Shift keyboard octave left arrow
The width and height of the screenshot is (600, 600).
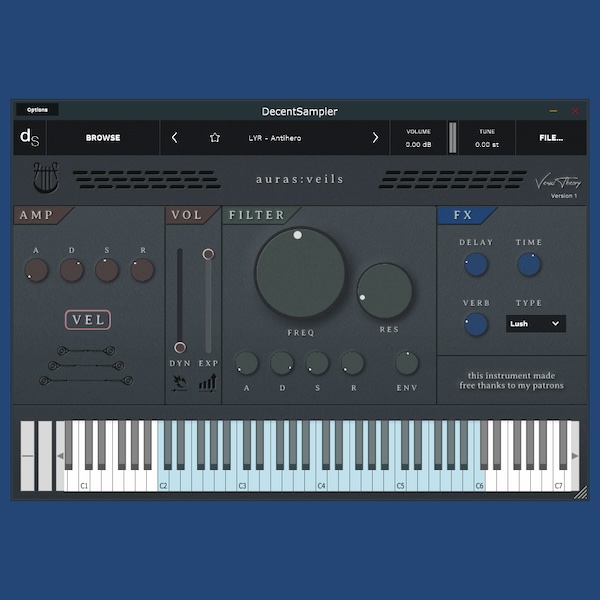pos(60,456)
